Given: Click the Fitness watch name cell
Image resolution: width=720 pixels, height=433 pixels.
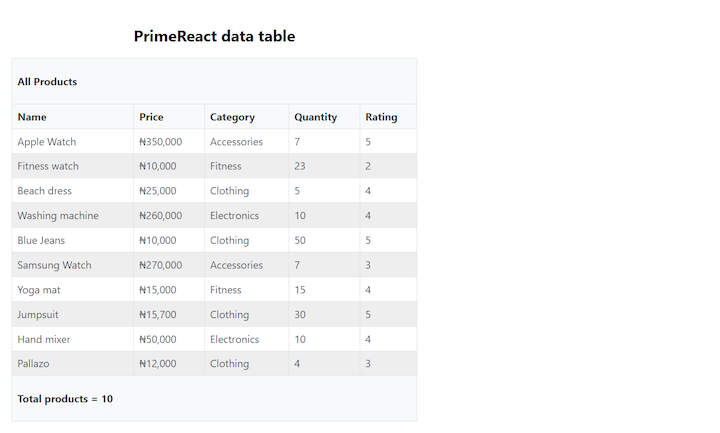Looking at the screenshot, I should click(48, 166).
